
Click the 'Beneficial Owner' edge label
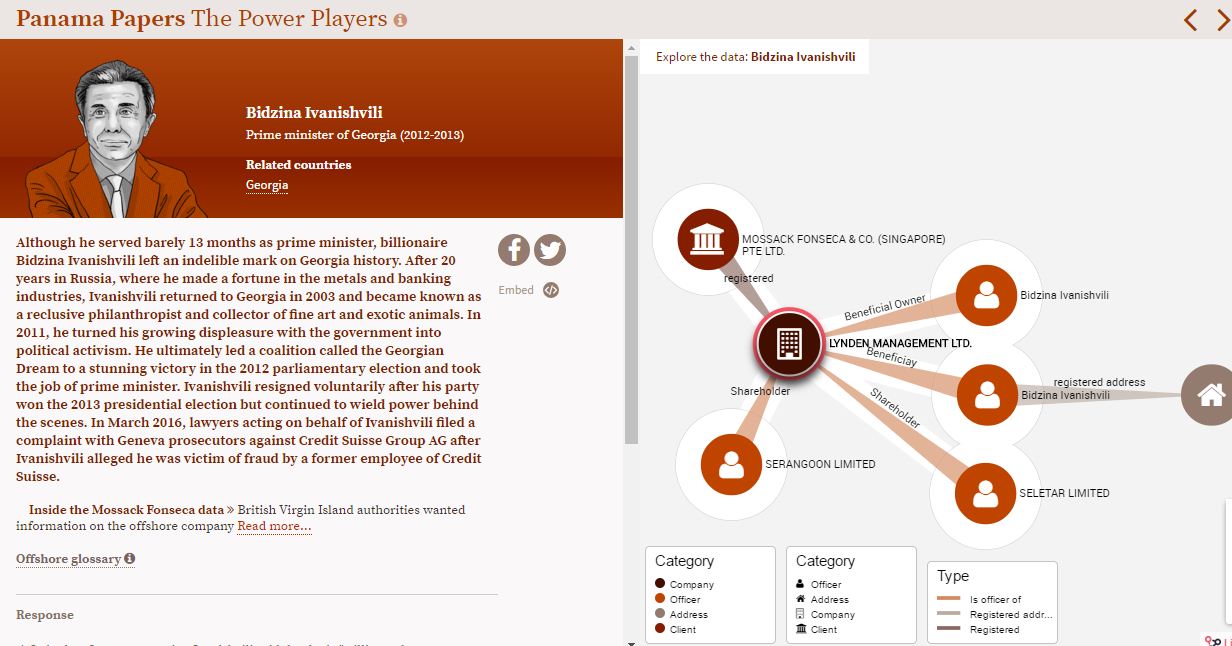[x=885, y=307]
